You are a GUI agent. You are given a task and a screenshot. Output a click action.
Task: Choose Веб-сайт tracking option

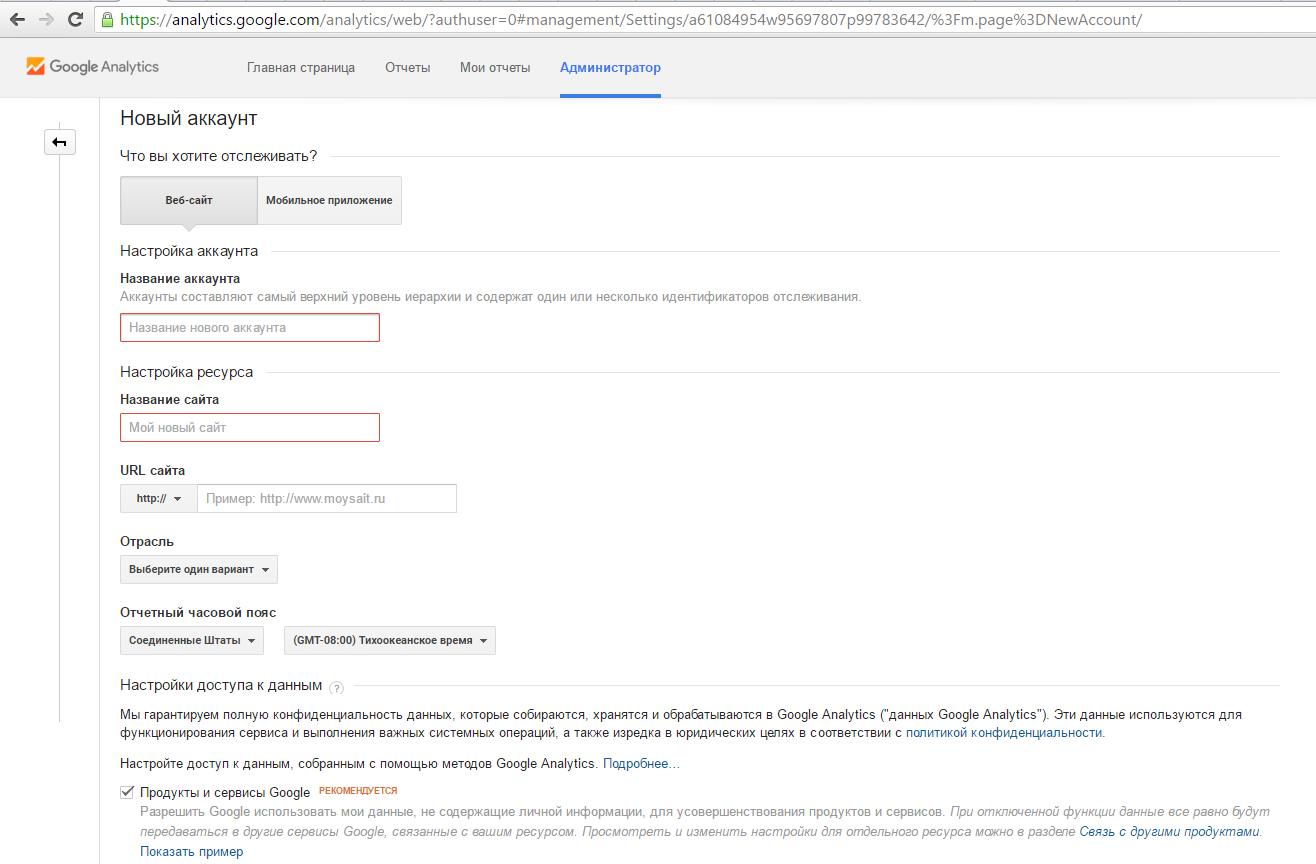[x=189, y=200]
